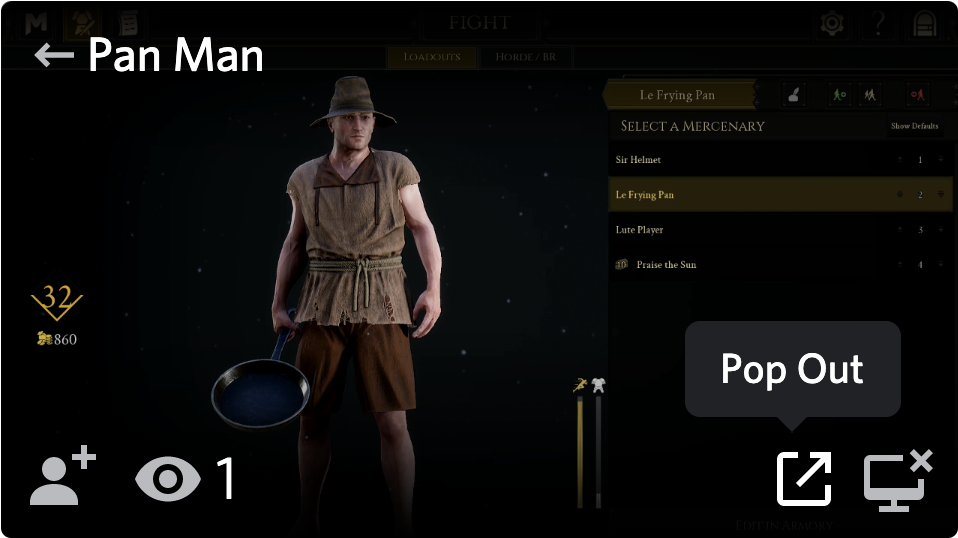Viewport: 958px width, 538px height.
Task: Toggle Show Defaults in mercenary panel
Action: [x=914, y=126]
